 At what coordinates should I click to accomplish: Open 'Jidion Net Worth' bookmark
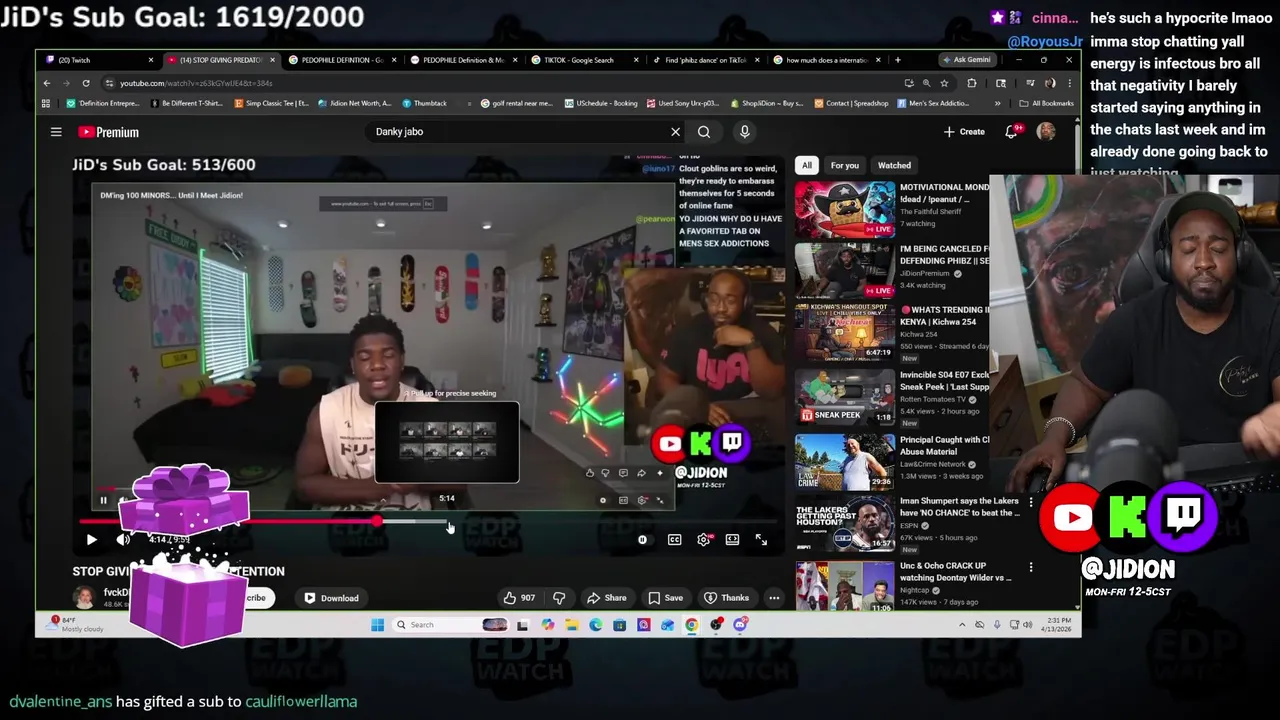tap(355, 103)
